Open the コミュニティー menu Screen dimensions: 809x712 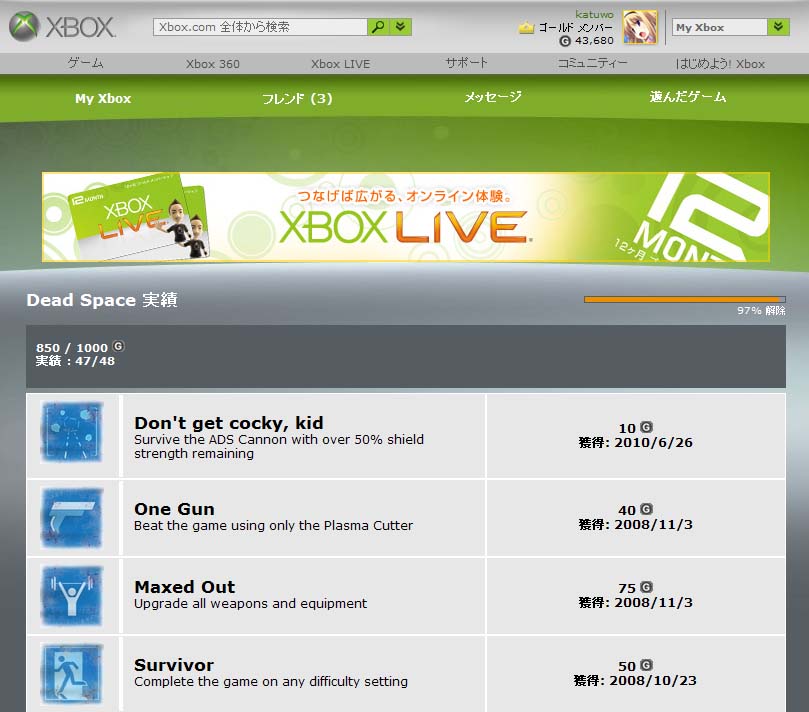point(592,63)
